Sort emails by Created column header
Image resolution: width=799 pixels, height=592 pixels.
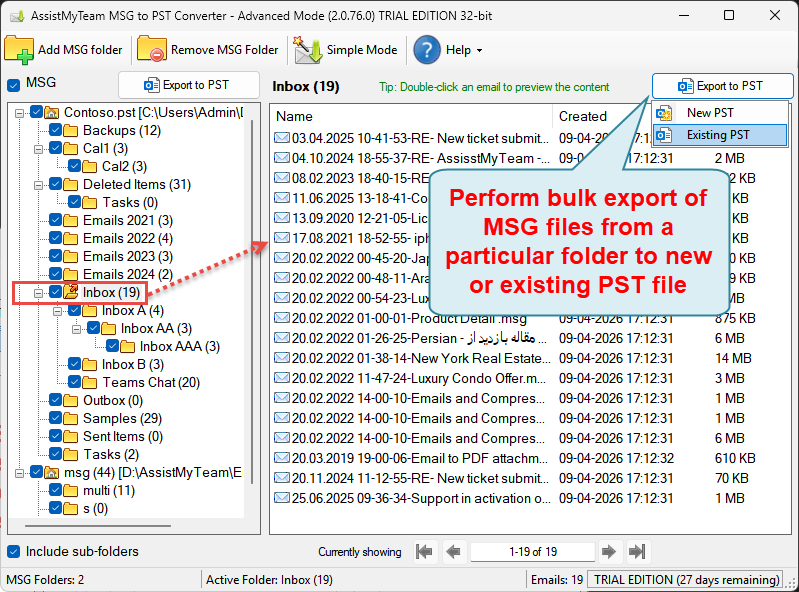pos(582,116)
